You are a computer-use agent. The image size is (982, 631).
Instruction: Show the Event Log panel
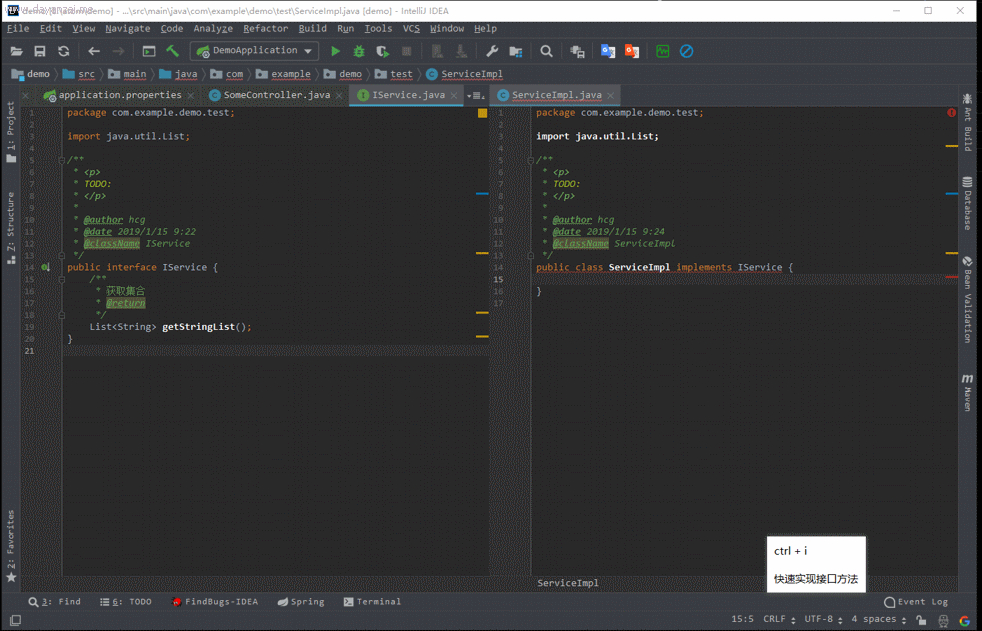pos(916,602)
